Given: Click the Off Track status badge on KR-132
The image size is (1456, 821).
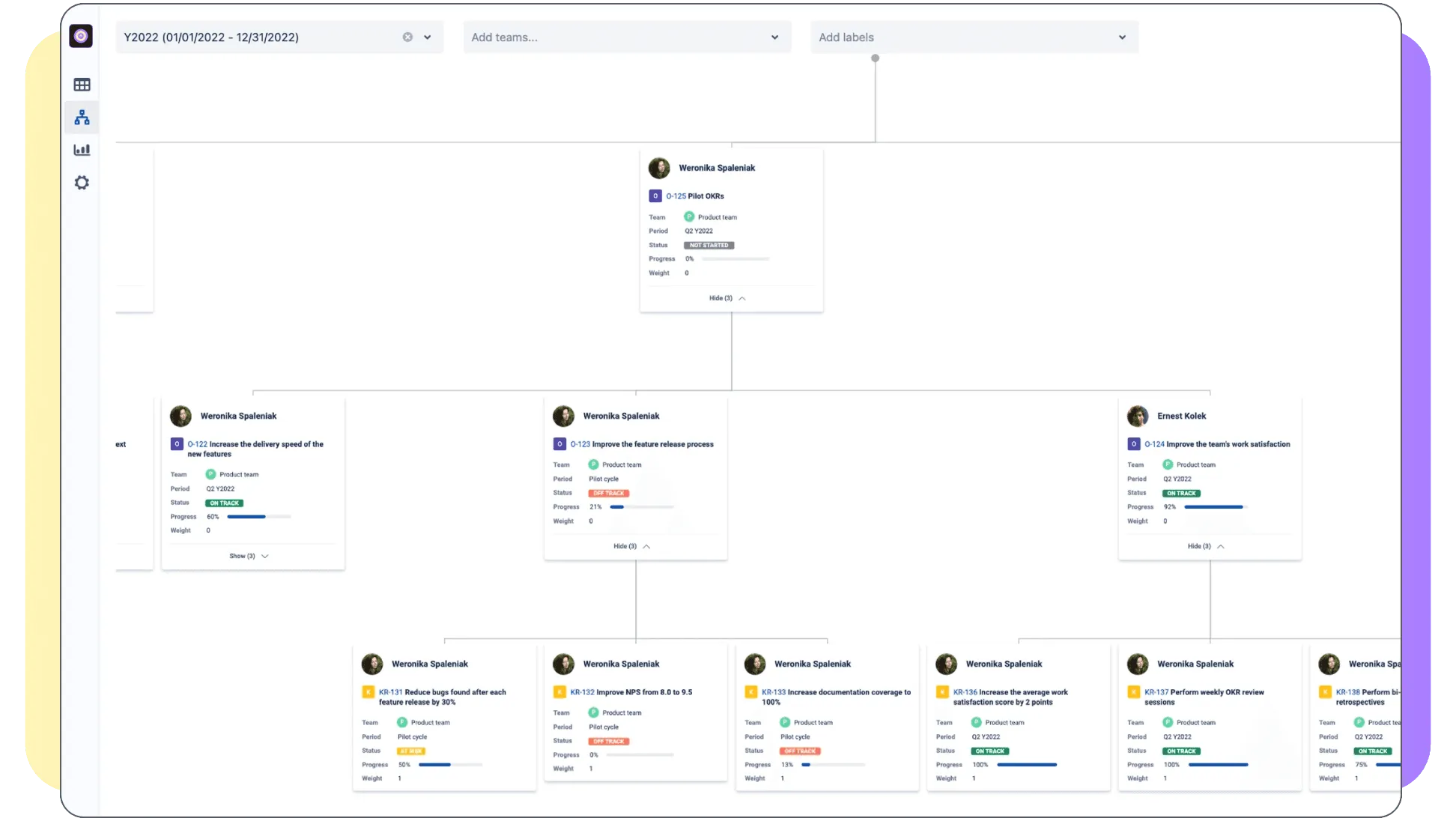Looking at the screenshot, I should (x=608, y=742).
